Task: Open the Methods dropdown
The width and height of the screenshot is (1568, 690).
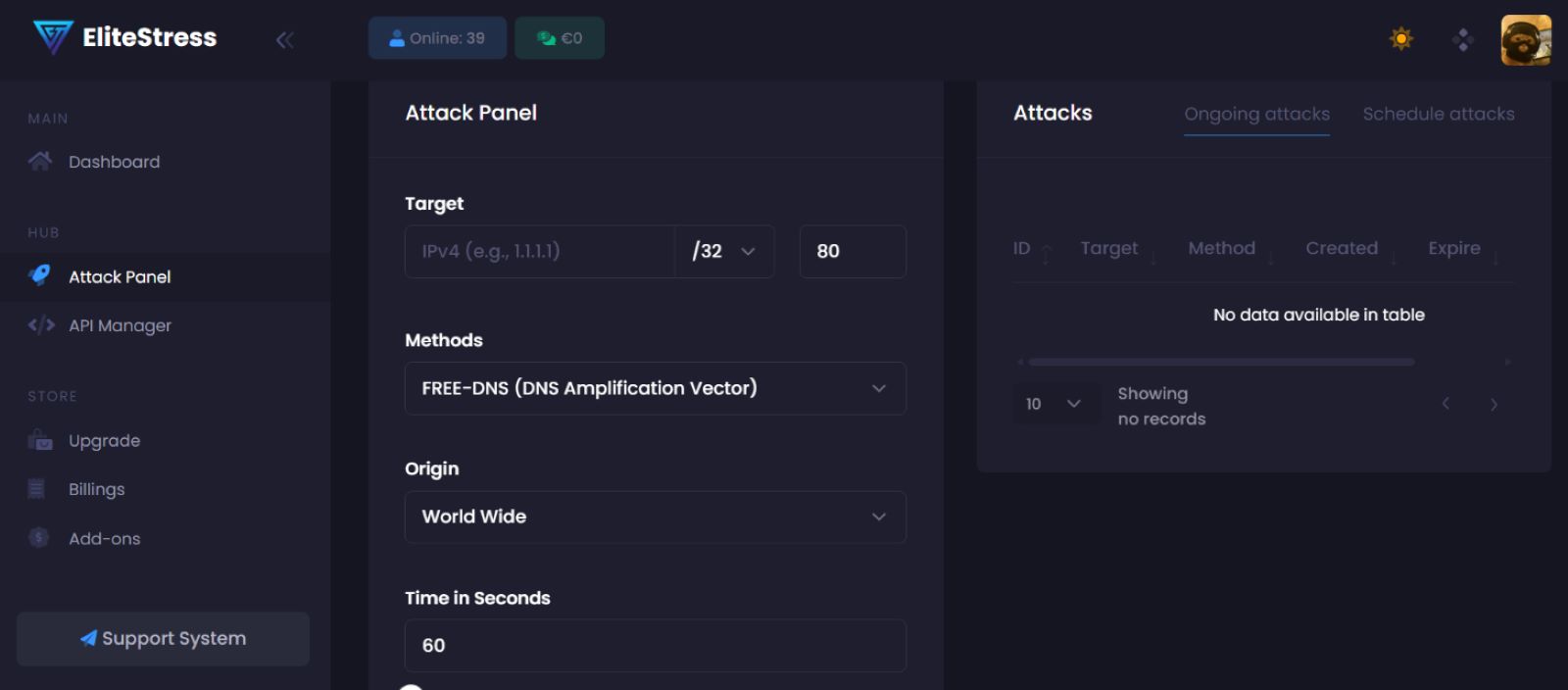Action: point(656,388)
